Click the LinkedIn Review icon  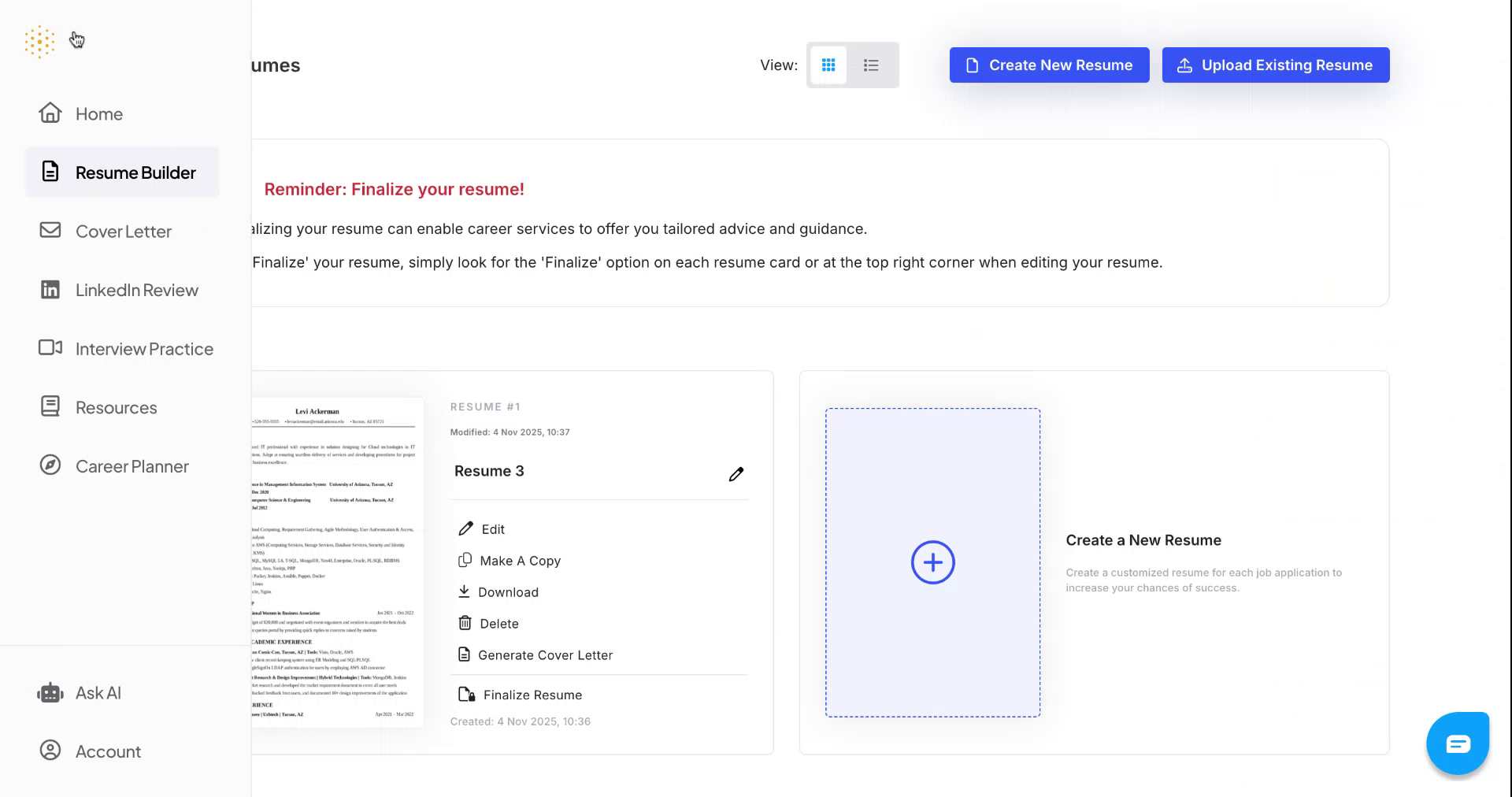[x=50, y=290]
